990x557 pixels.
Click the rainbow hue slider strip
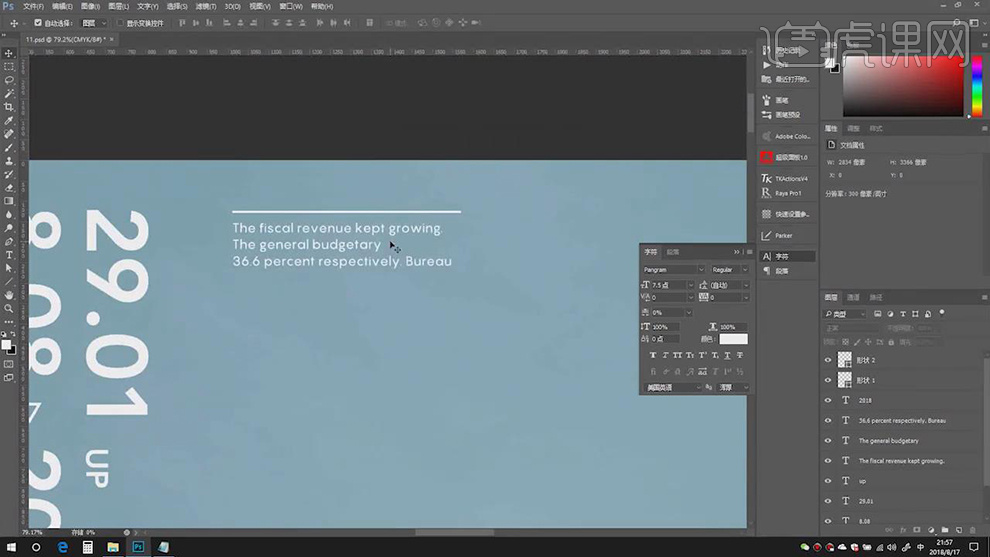(977, 86)
